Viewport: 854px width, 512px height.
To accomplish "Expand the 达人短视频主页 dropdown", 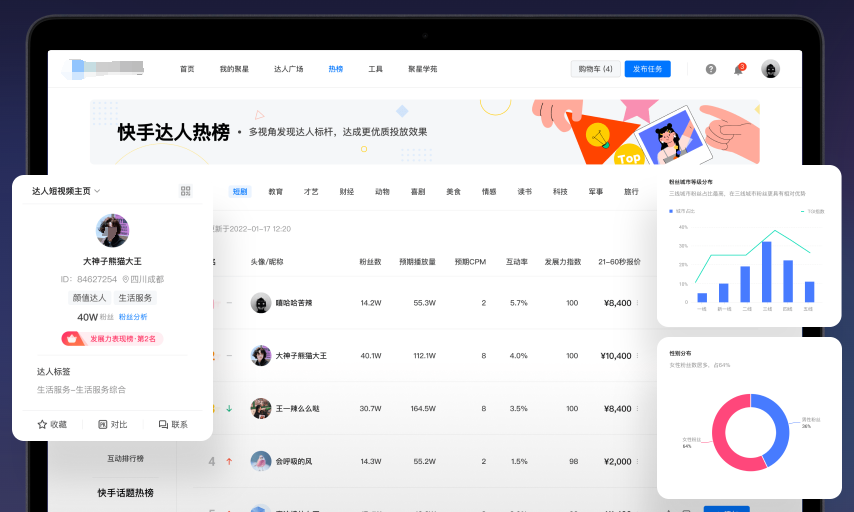I will tap(97, 191).
